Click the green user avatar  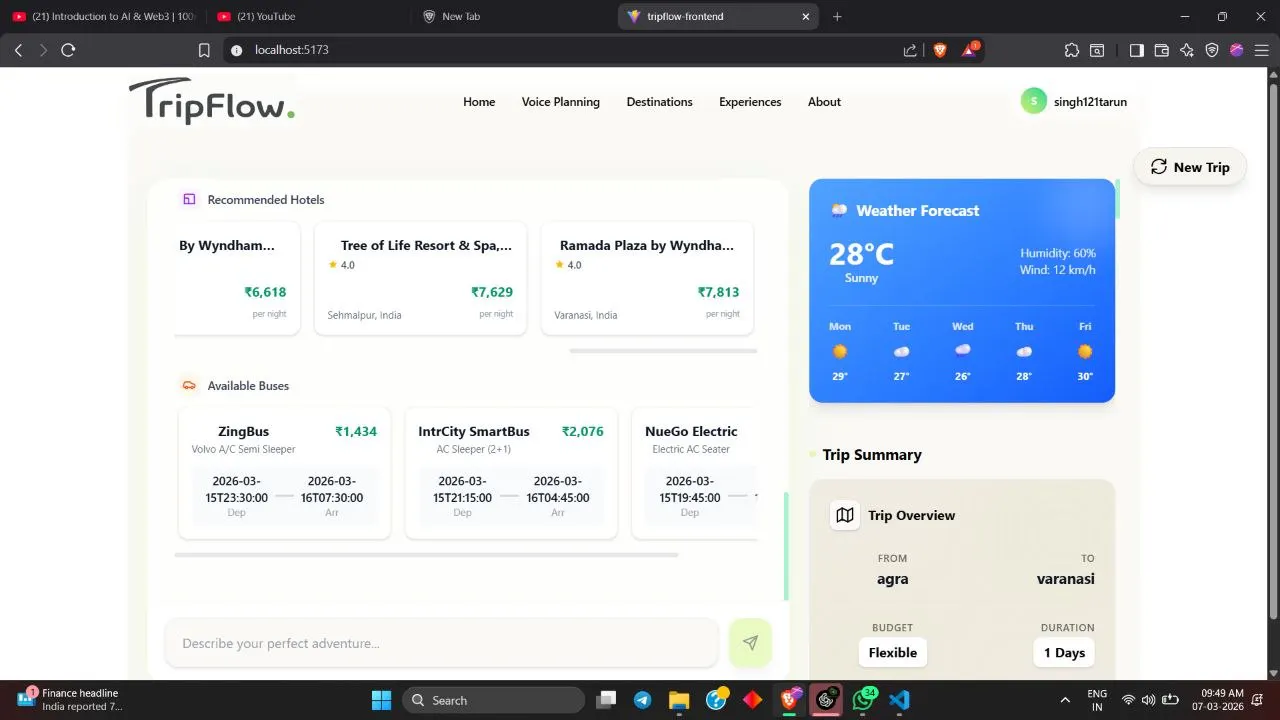(x=1033, y=101)
